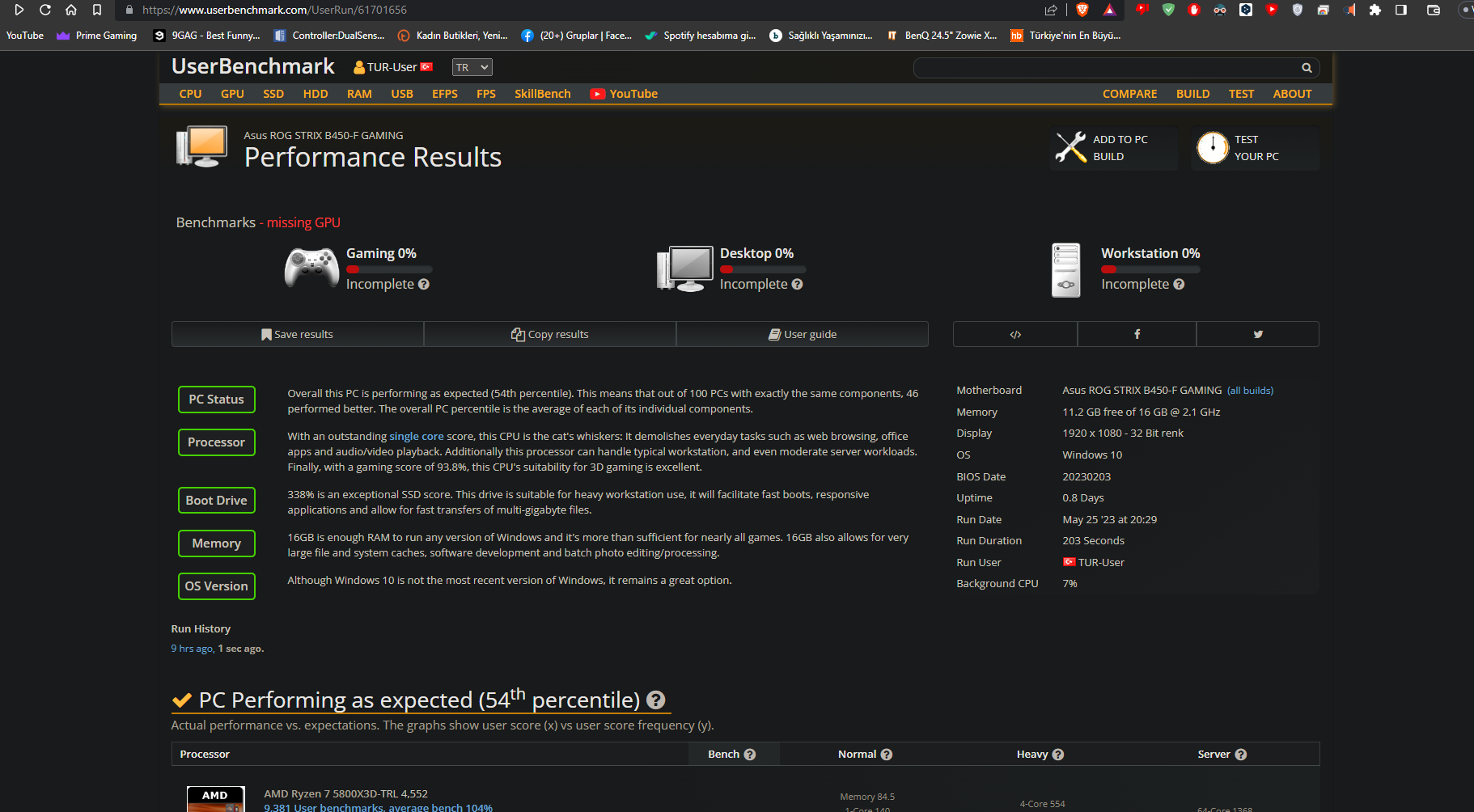Click the UserBenchmark site logo text
Screen dimensions: 1474x812
253,66
